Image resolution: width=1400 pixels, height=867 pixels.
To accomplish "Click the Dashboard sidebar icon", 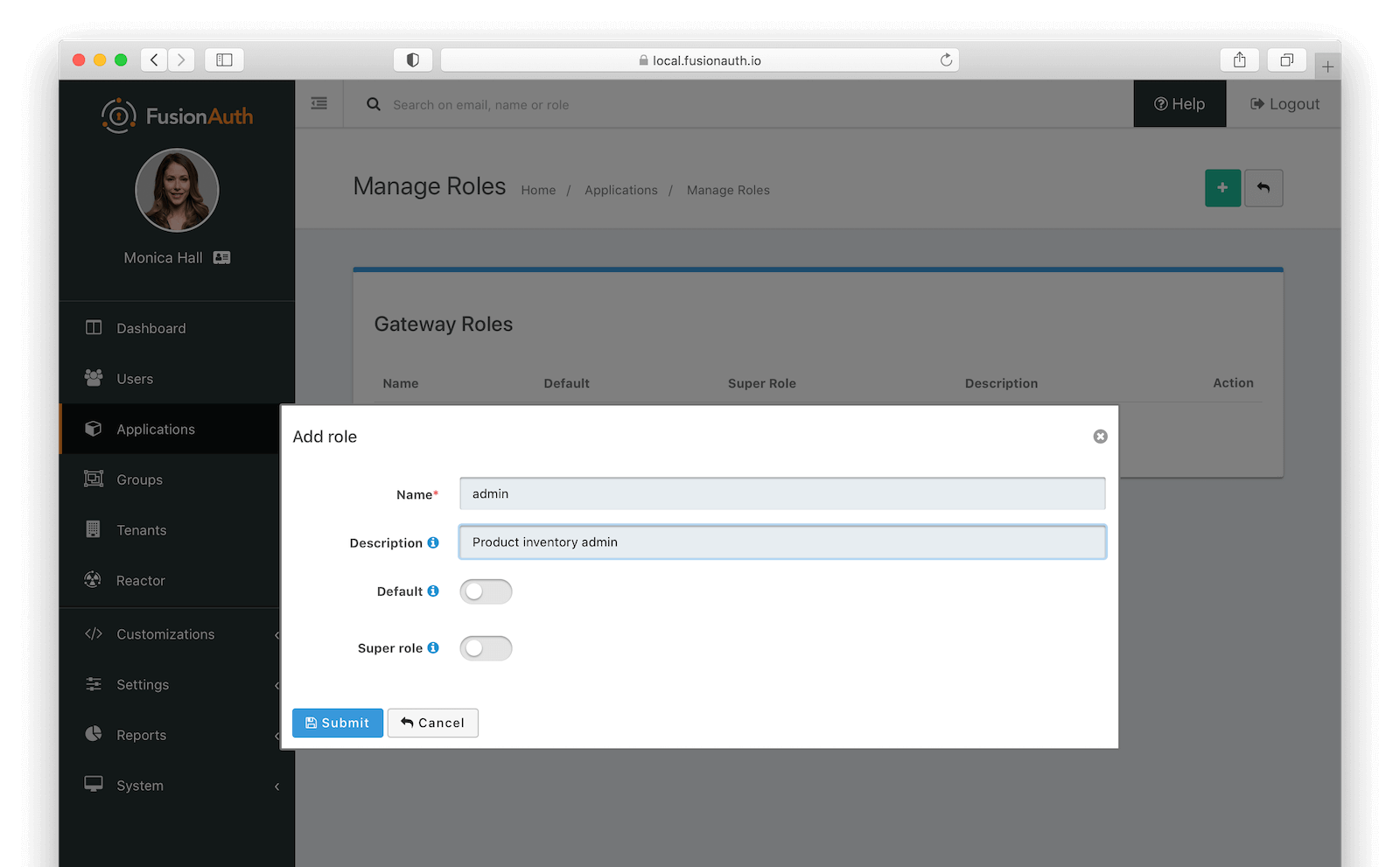I will pyautogui.click(x=94, y=327).
